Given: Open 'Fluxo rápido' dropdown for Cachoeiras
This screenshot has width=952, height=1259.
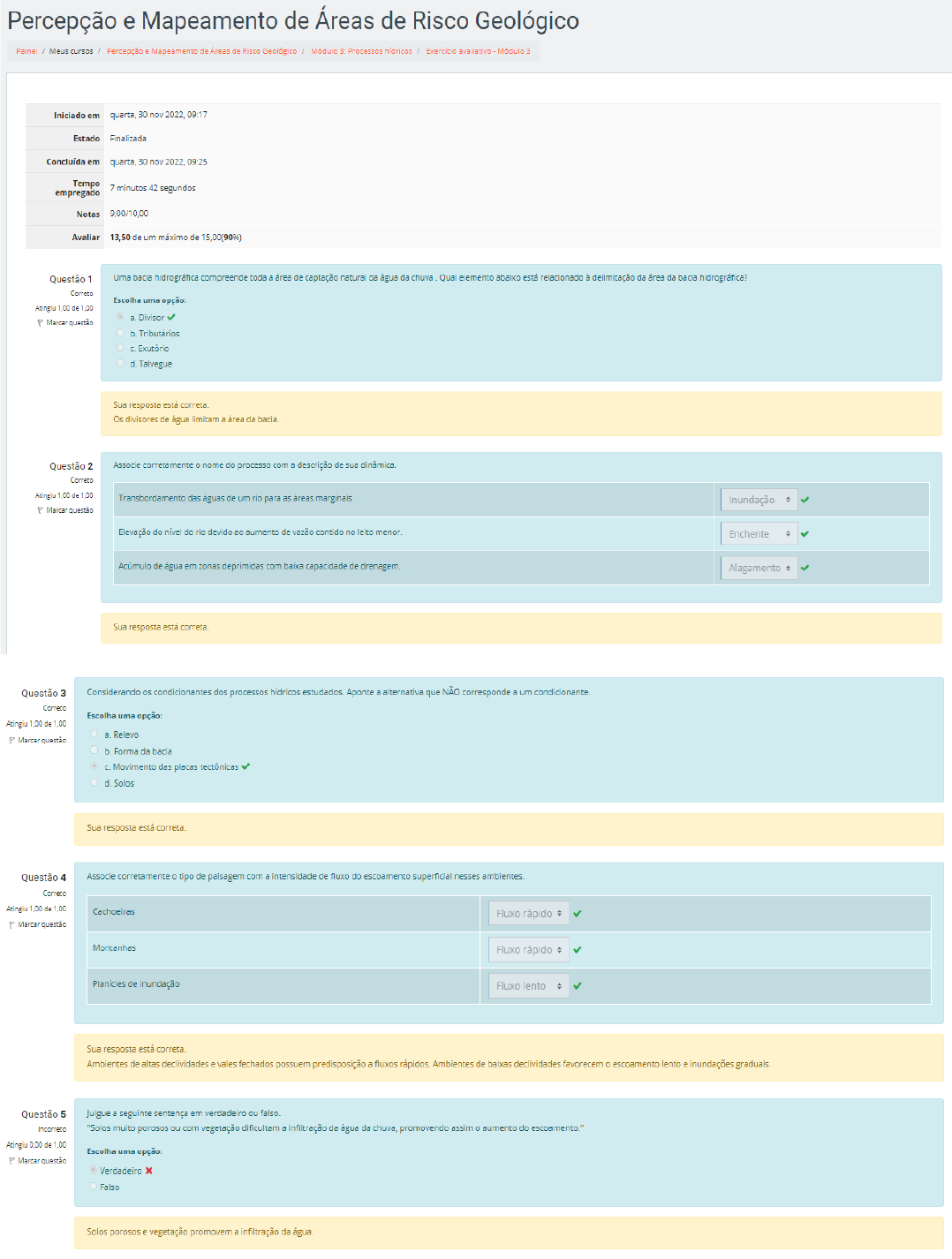Looking at the screenshot, I should pyautogui.click(x=528, y=914).
